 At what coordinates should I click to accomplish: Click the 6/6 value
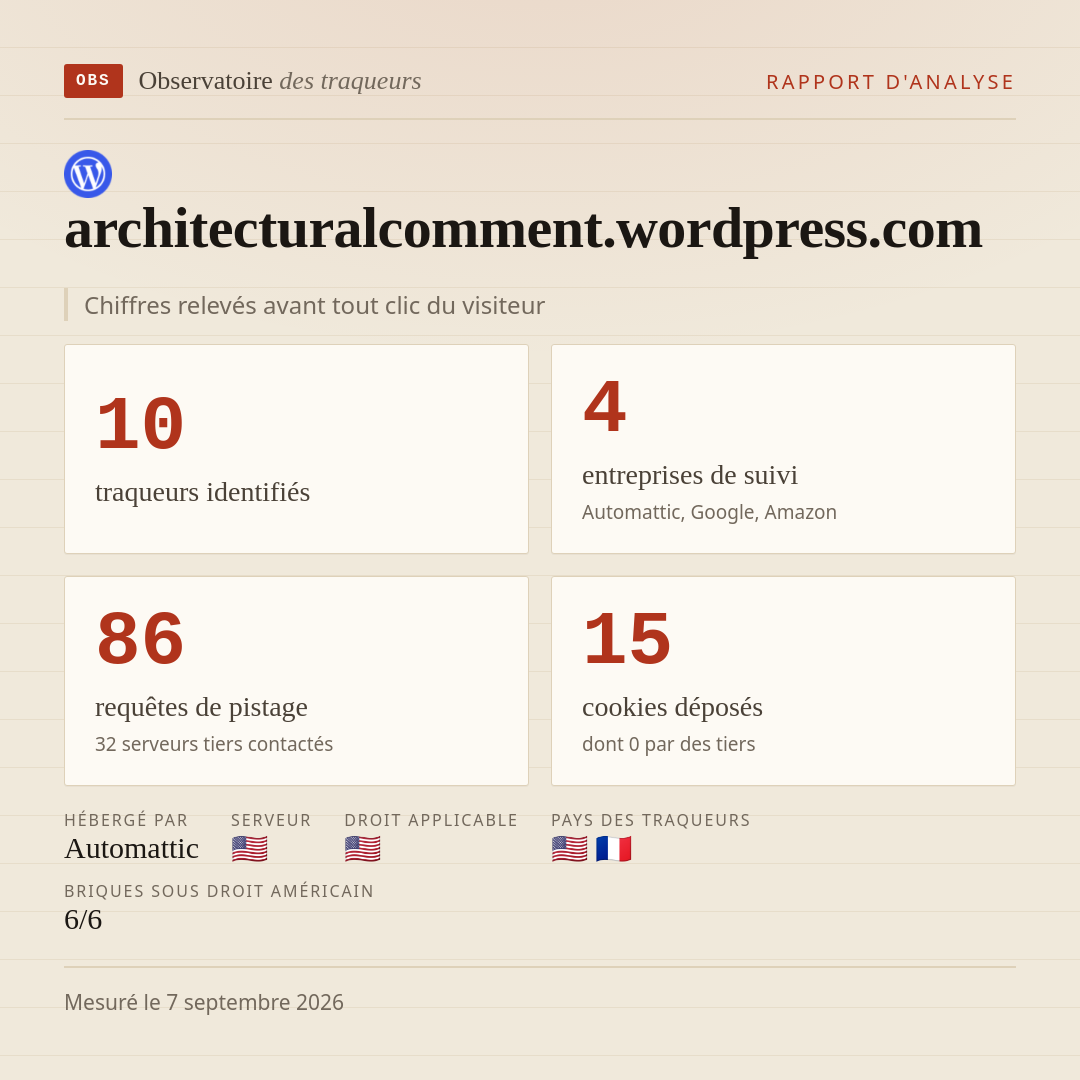click(x=83, y=920)
